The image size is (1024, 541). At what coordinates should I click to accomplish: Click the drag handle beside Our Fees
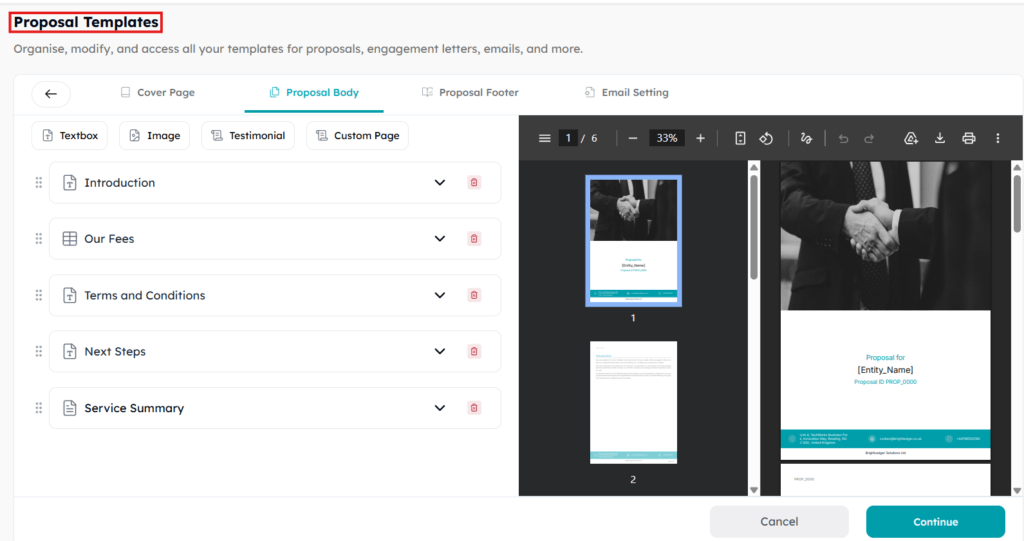(39, 239)
